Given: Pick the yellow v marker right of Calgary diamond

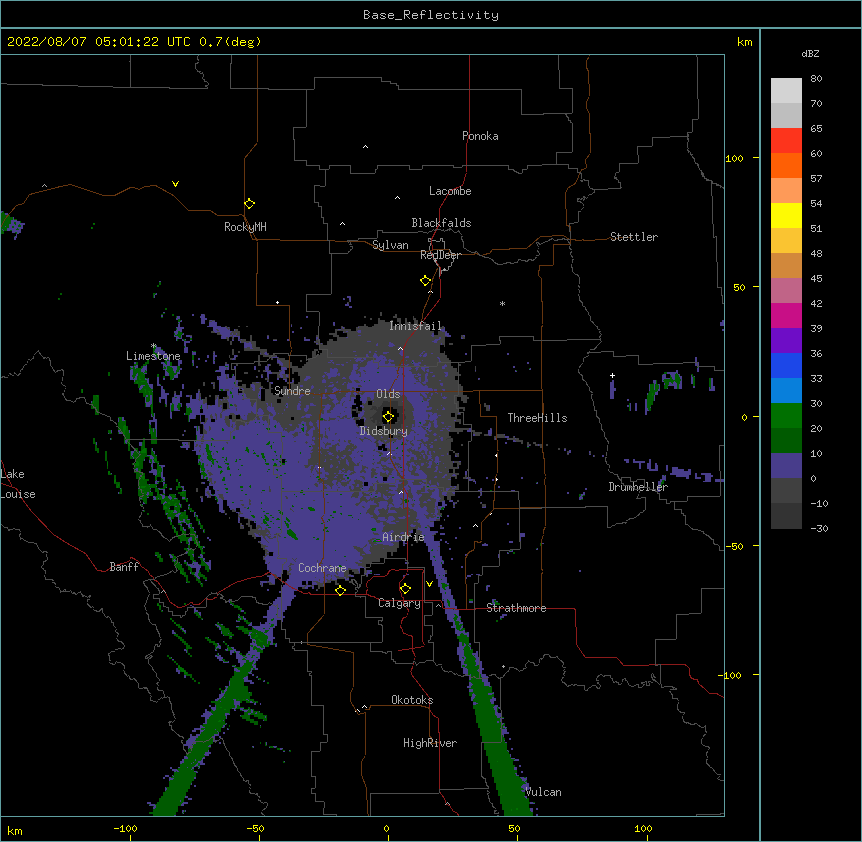Looking at the screenshot, I should pos(429,584).
